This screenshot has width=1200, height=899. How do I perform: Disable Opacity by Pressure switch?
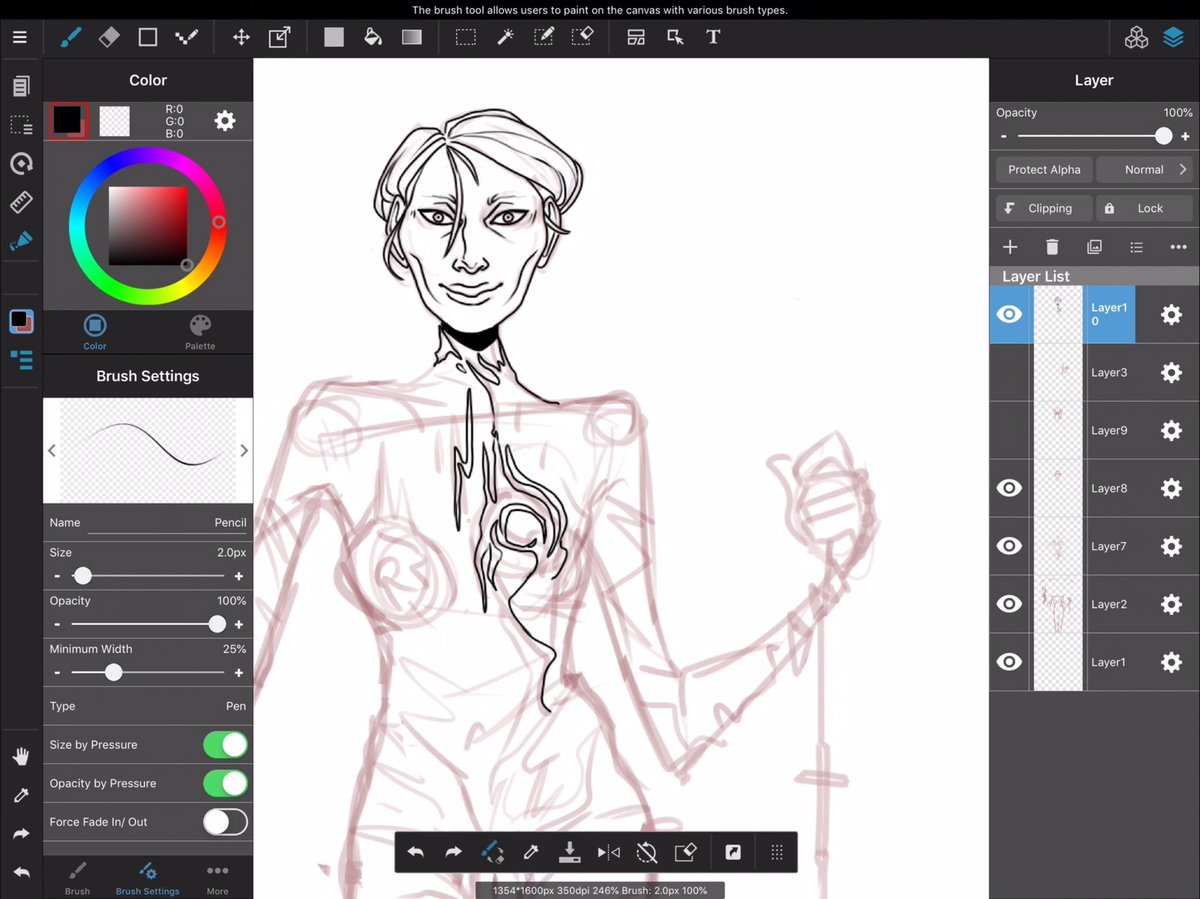point(225,783)
